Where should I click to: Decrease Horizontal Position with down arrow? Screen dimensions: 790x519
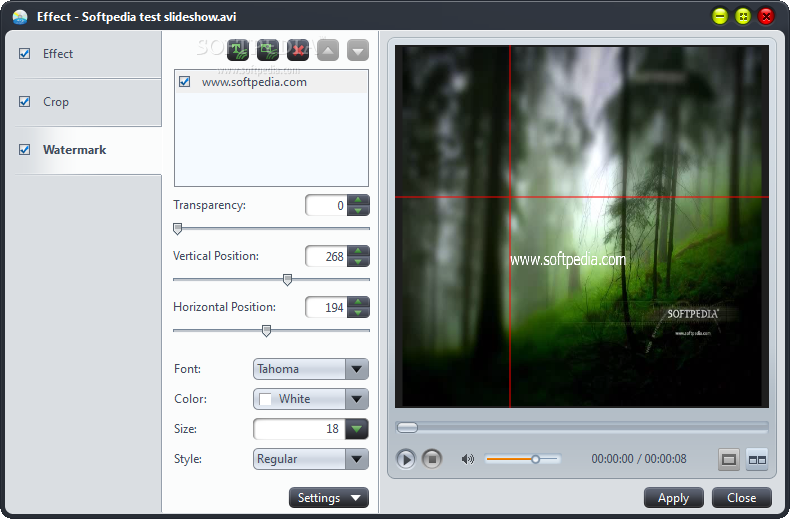[x=358, y=312]
